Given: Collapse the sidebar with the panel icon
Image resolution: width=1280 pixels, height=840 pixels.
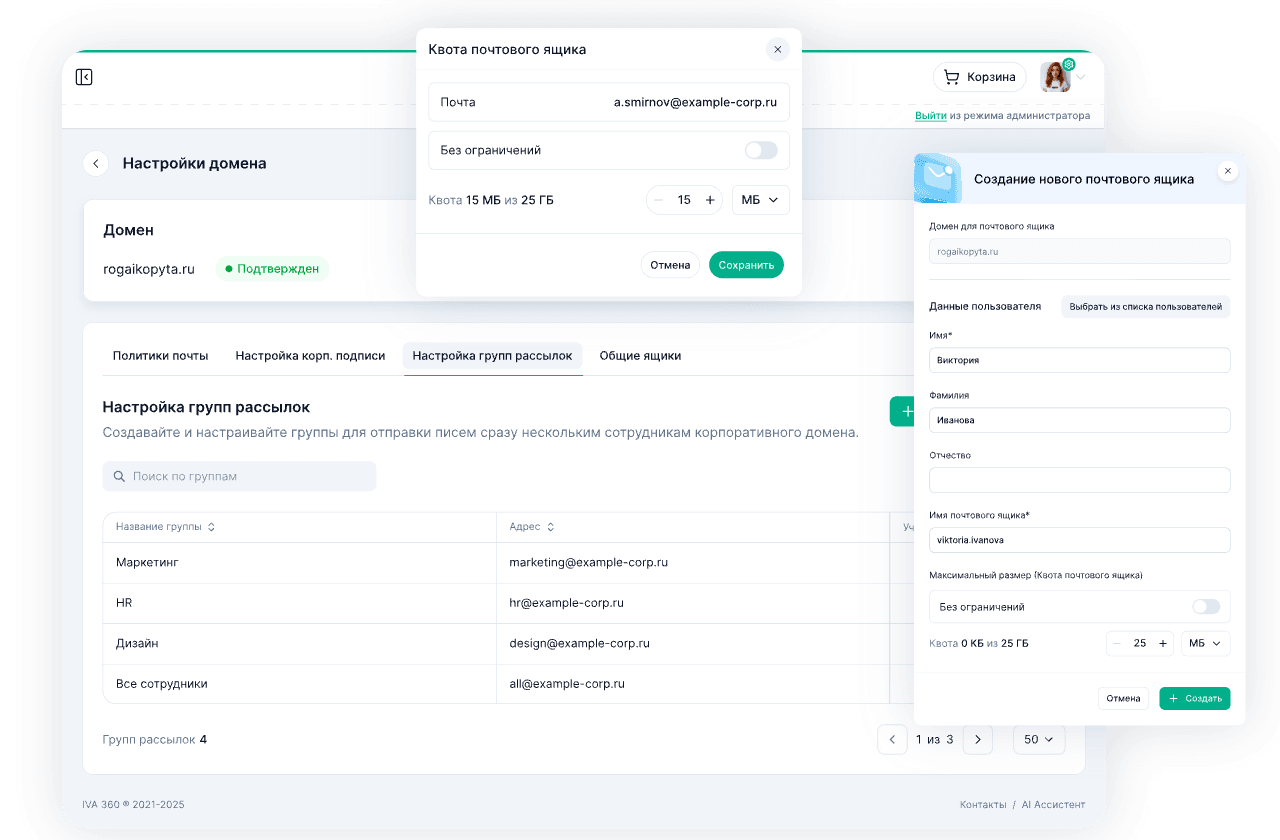Looking at the screenshot, I should pos(84,77).
